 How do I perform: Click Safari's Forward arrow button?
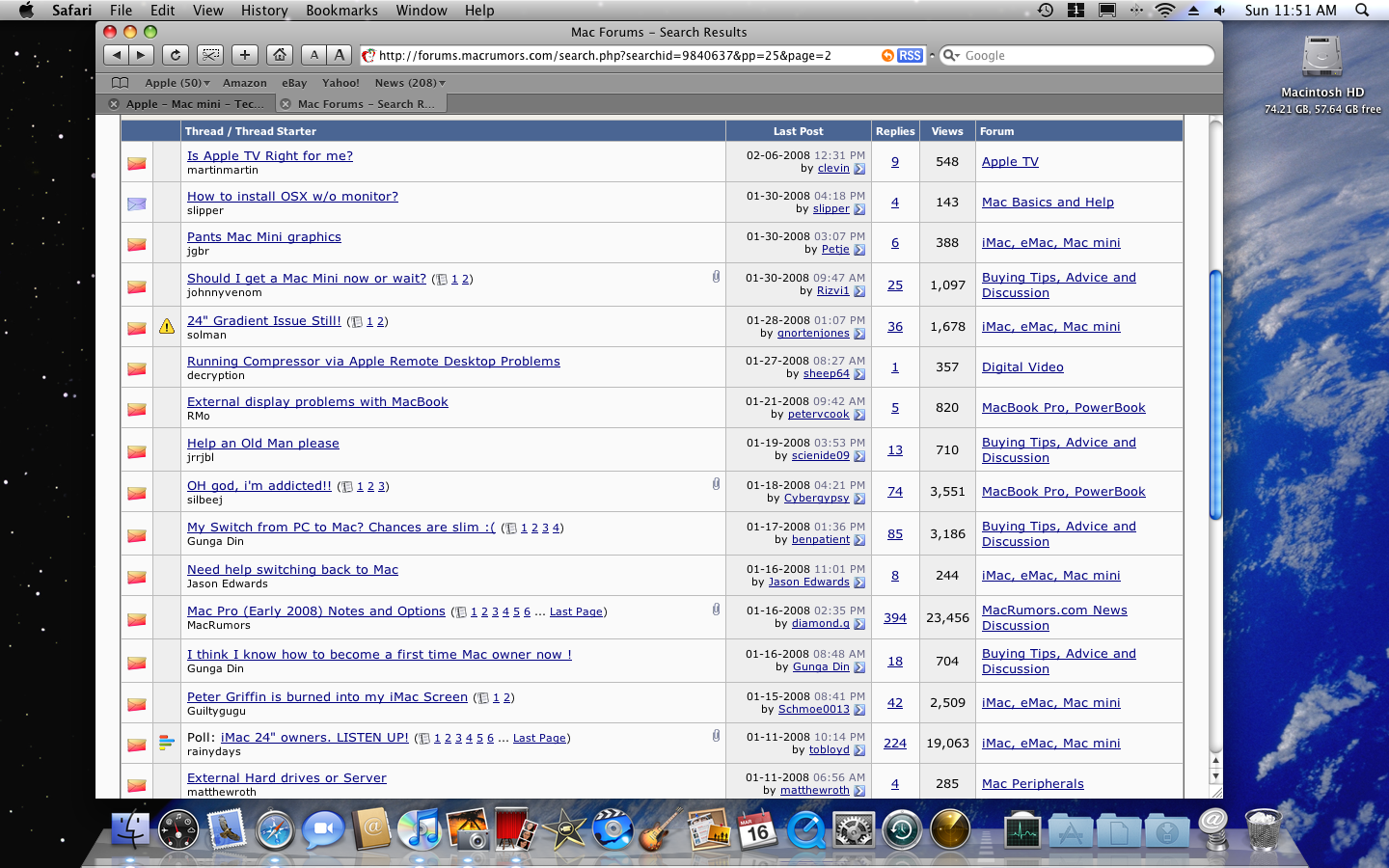[x=142, y=55]
